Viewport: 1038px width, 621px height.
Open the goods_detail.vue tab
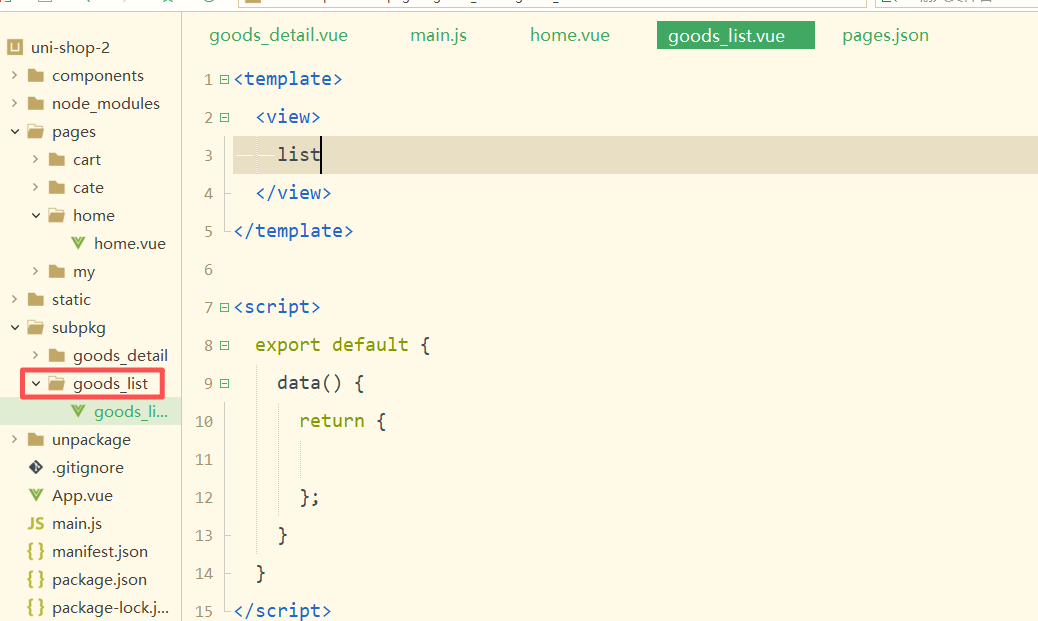pos(278,35)
